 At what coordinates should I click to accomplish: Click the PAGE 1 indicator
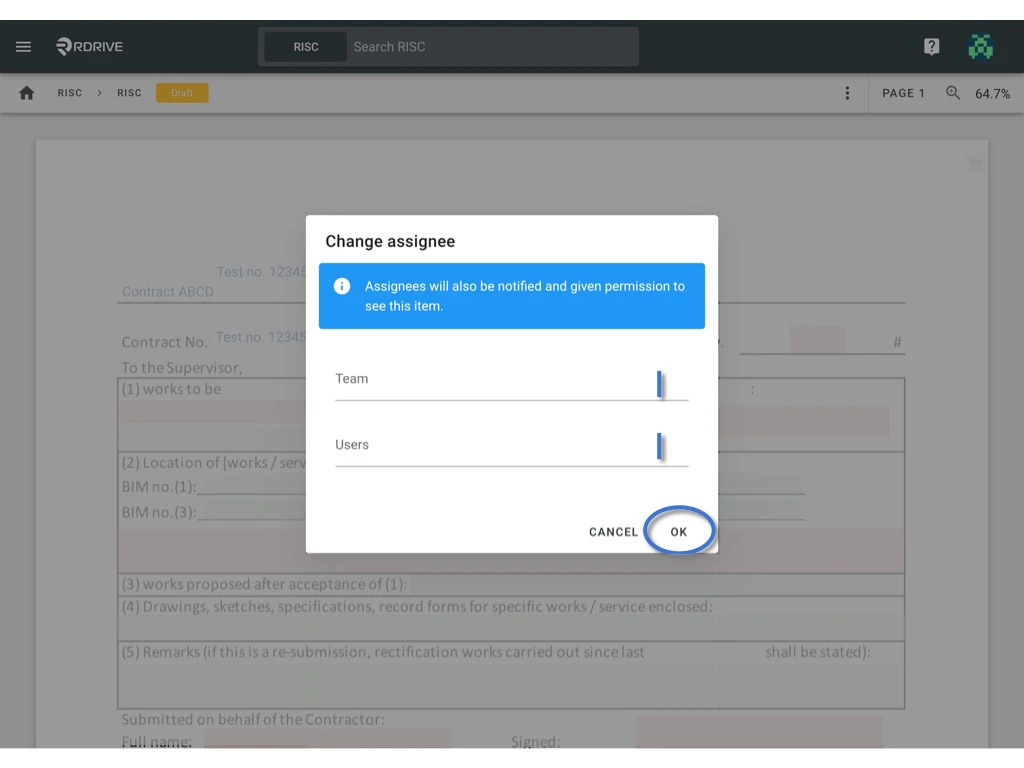click(x=902, y=93)
